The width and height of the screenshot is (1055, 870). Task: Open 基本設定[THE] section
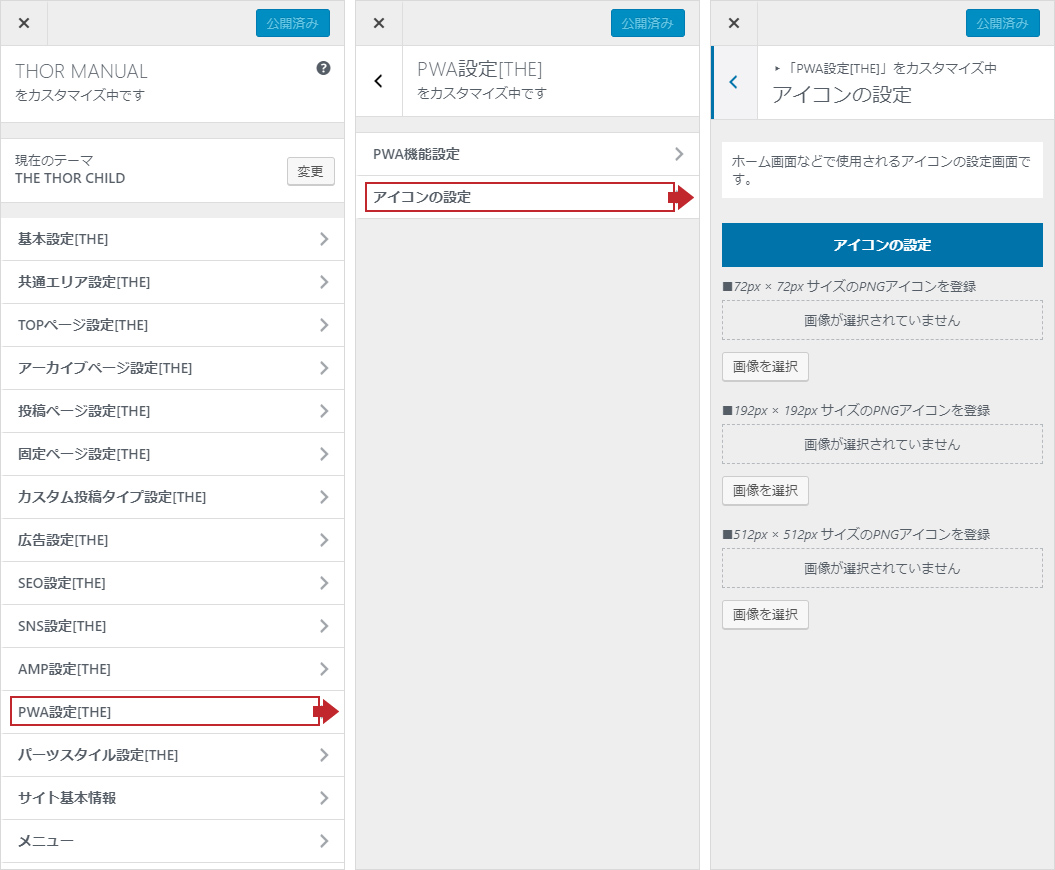point(172,239)
